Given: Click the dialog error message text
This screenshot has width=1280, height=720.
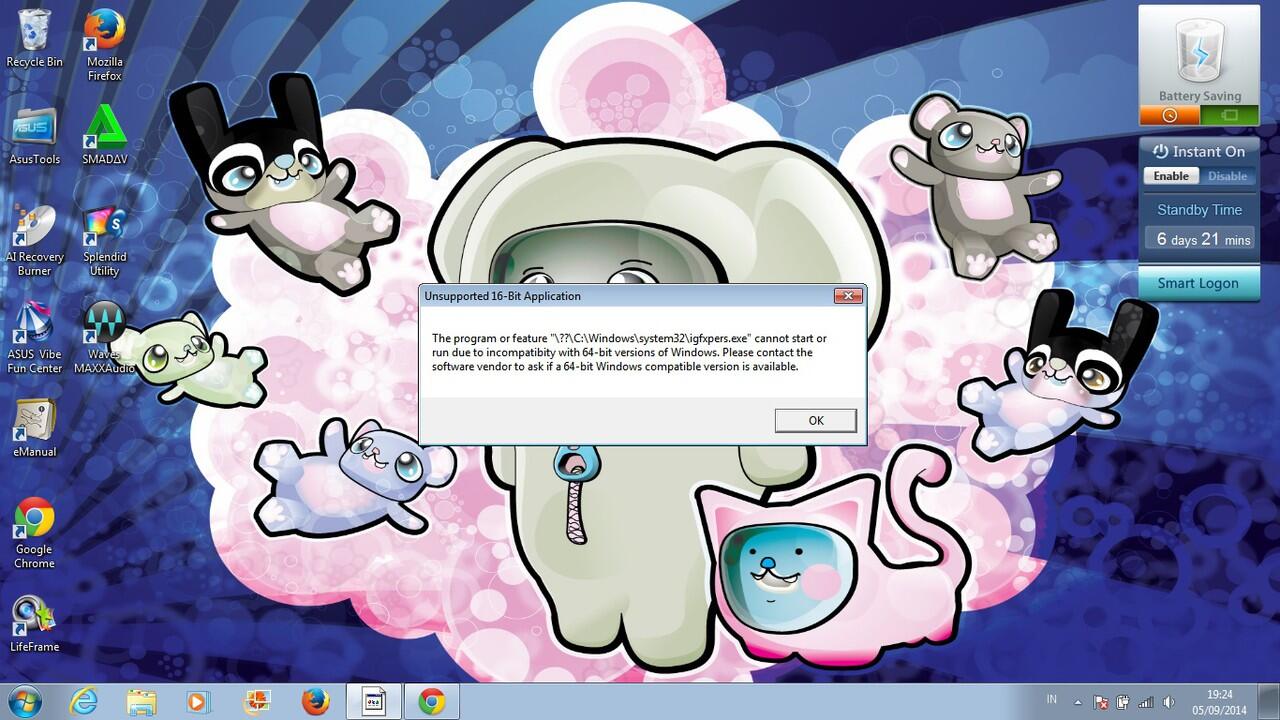Looking at the screenshot, I should click(x=629, y=352).
